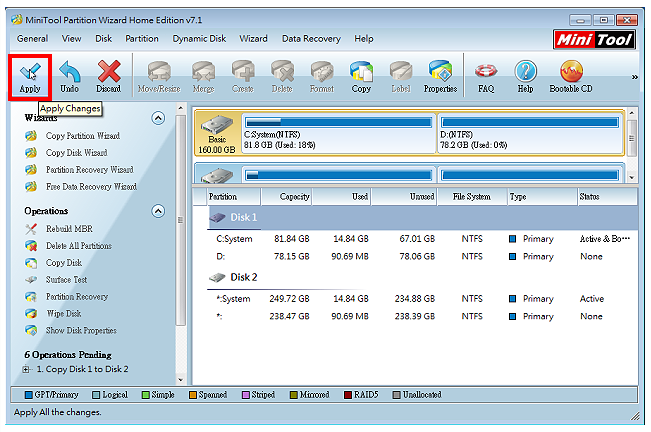Sort by Capacity column header
Viewport: 651px width, 432px height.
[286, 197]
